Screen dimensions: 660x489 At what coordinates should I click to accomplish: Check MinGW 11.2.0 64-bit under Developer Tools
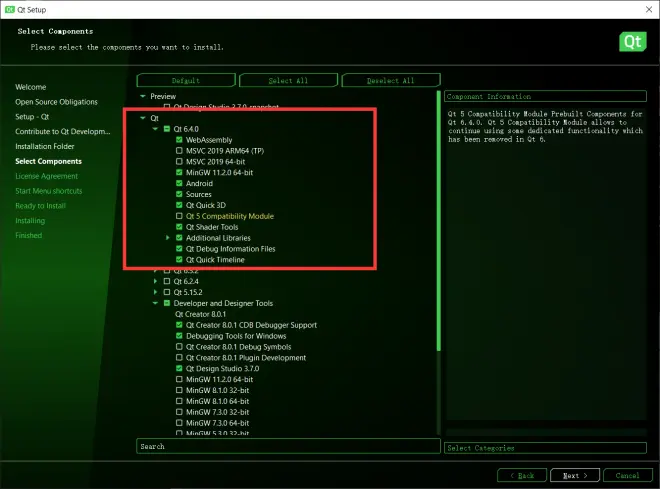[x=179, y=380]
